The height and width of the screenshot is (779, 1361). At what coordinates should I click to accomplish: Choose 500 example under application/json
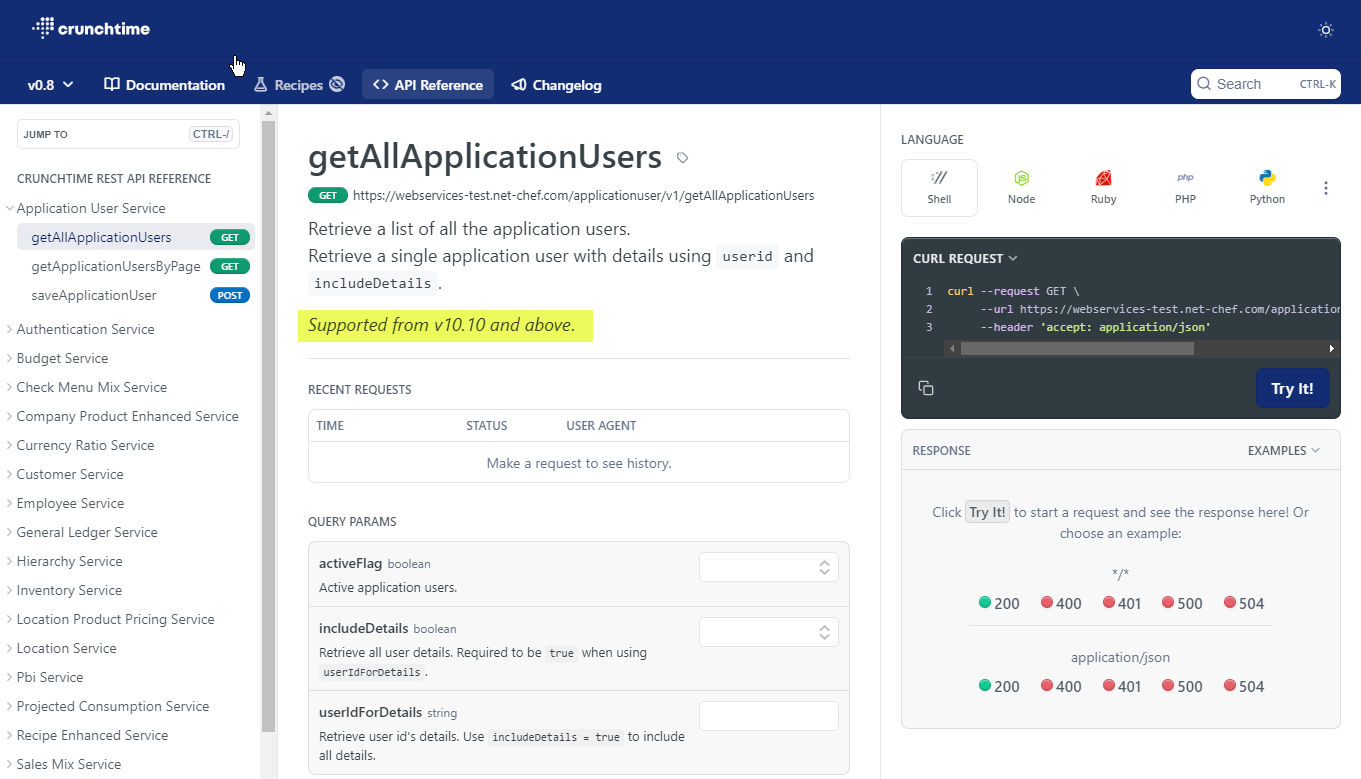1182,686
